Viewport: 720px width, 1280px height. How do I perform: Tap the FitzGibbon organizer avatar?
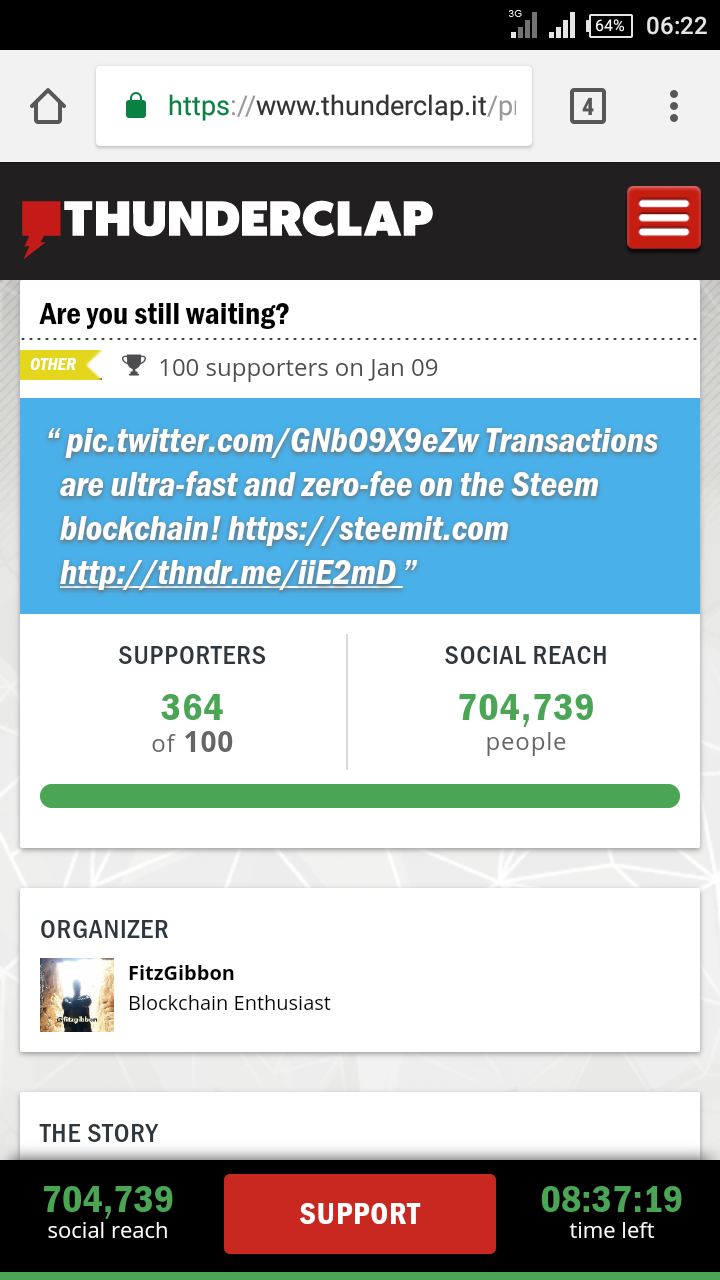(x=77, y=995)
